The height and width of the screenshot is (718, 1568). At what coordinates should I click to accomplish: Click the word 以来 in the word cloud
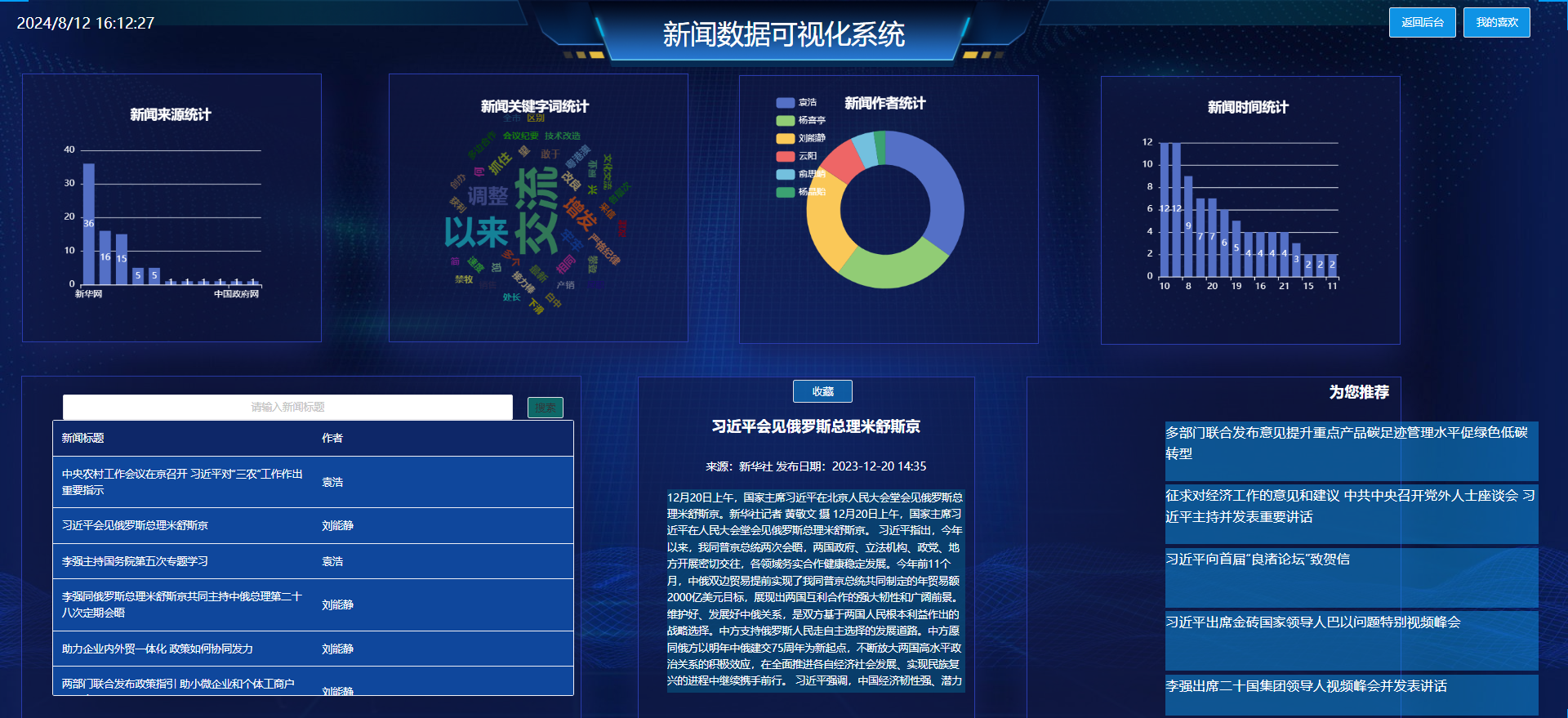coord(476,233)
